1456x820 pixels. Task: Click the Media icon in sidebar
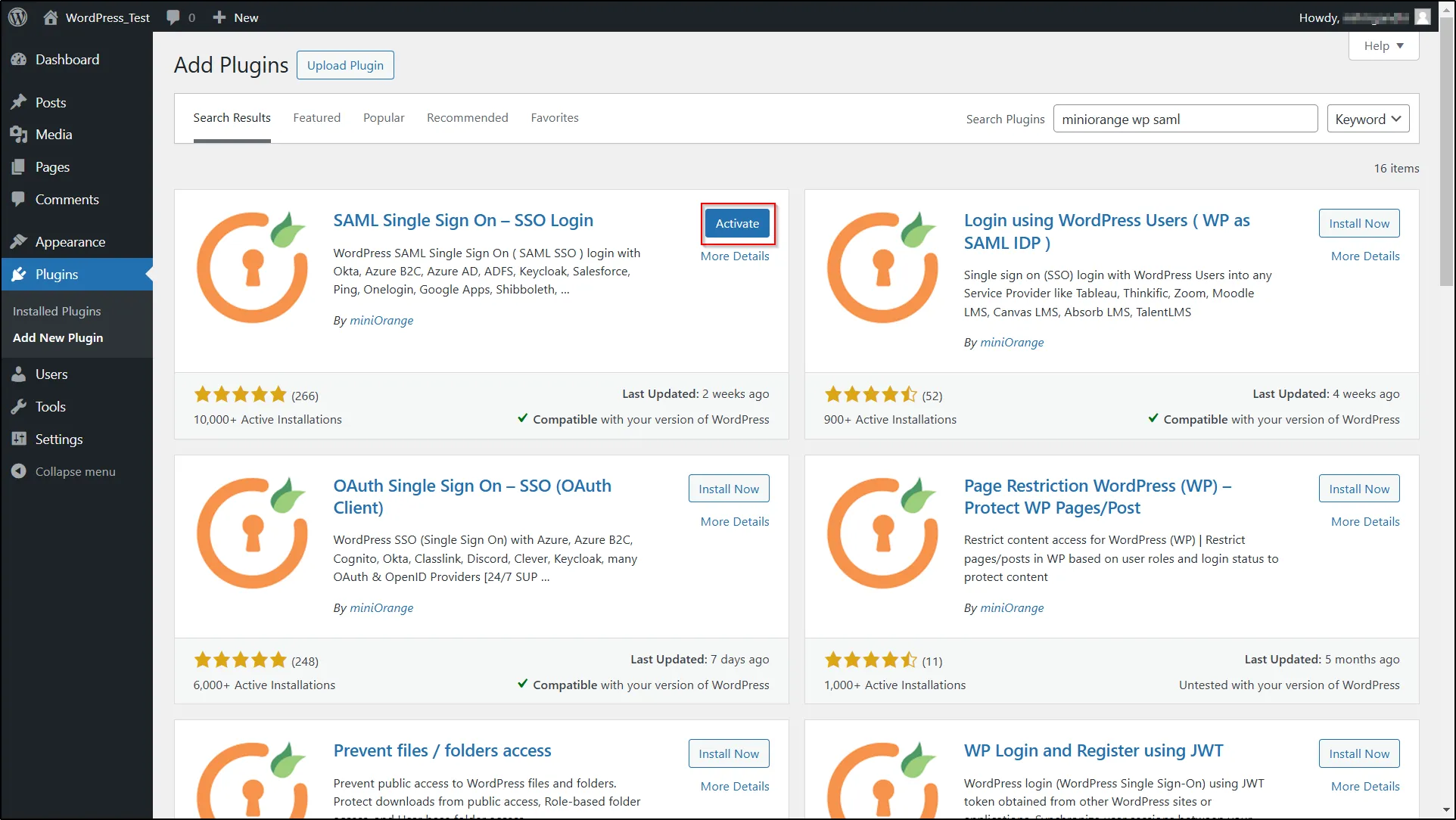coord(19,135)
